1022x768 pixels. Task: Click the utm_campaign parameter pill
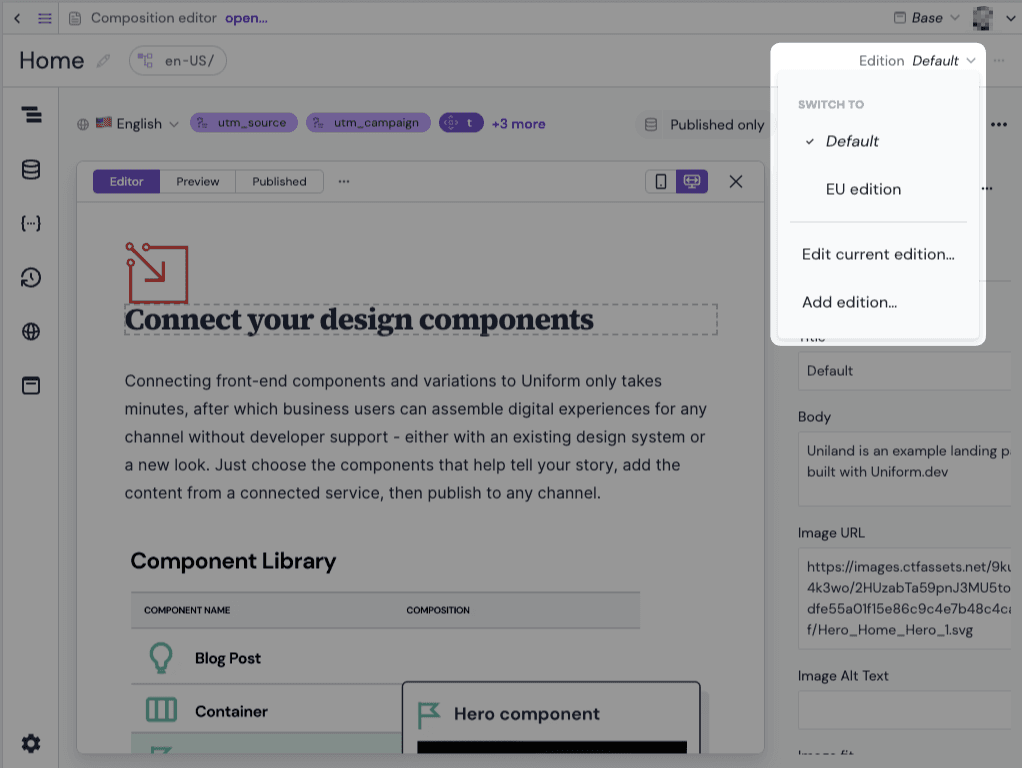368,123
